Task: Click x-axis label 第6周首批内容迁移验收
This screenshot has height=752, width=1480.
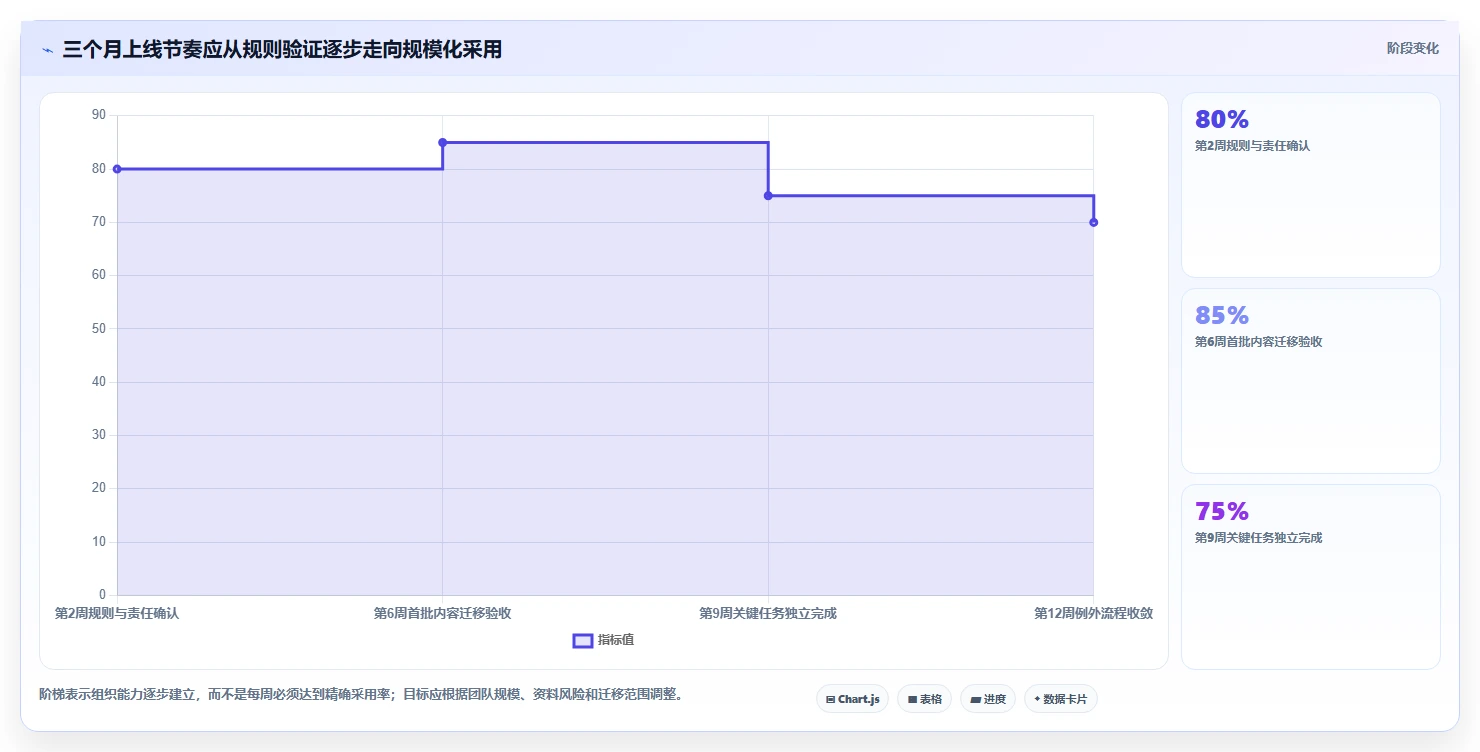Action: (x=442, y=613)
